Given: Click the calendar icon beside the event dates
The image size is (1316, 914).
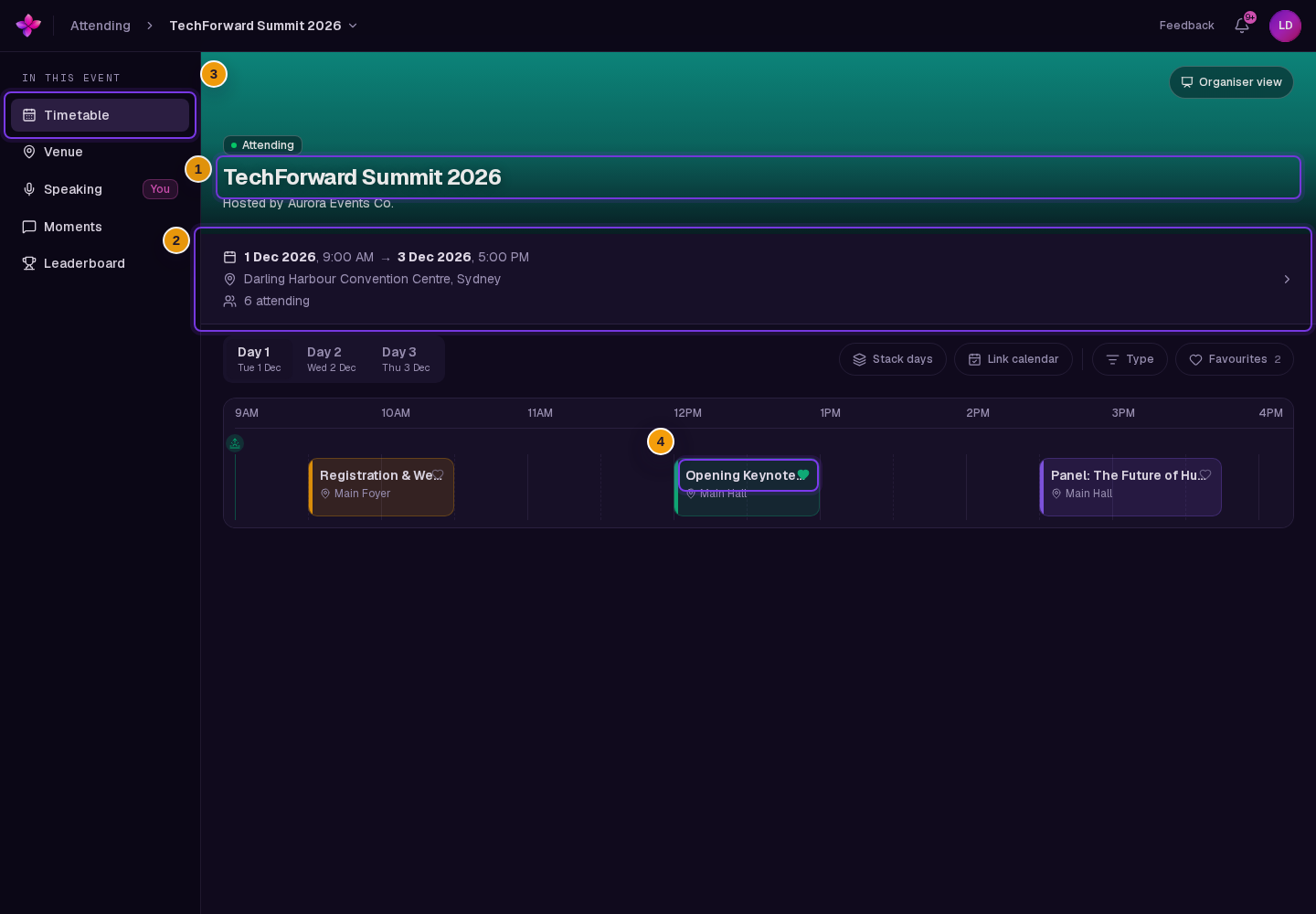Looking at the screenshot, I should point(230,258).
